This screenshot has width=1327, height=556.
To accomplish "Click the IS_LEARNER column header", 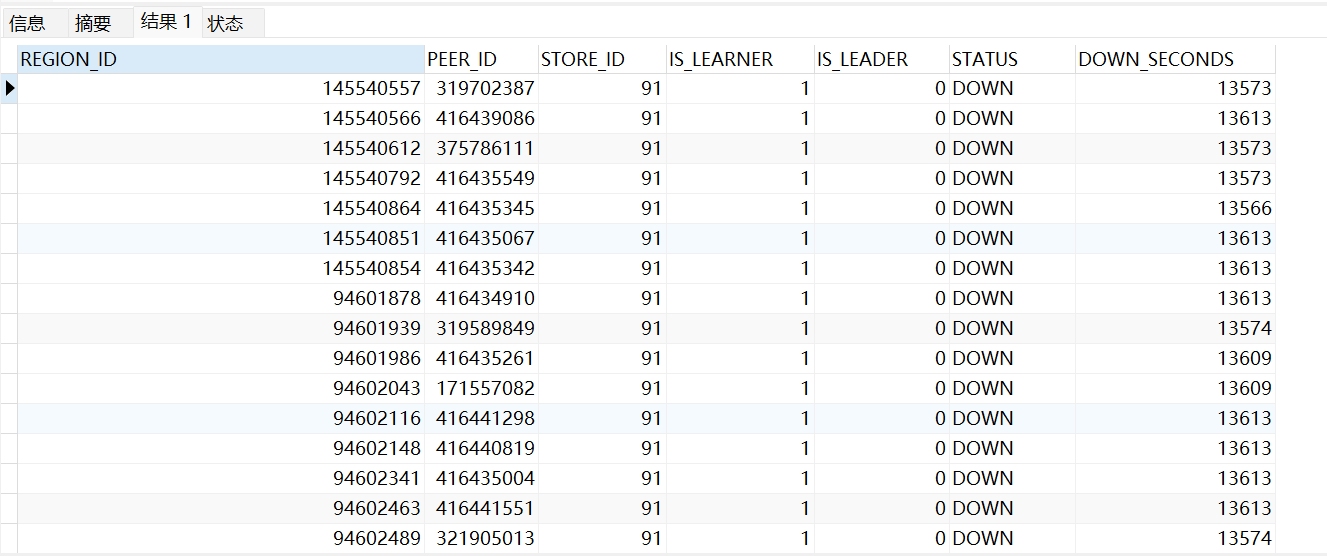I will (739, 59).
